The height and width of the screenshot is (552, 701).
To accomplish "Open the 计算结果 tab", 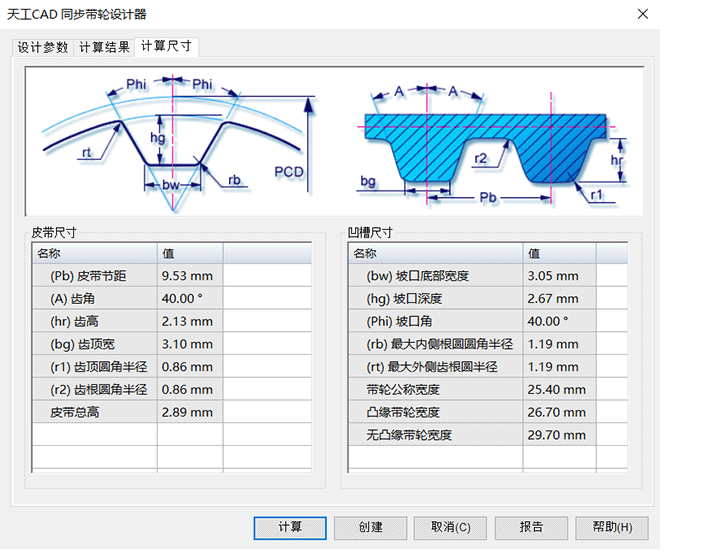I will point(104,48).
